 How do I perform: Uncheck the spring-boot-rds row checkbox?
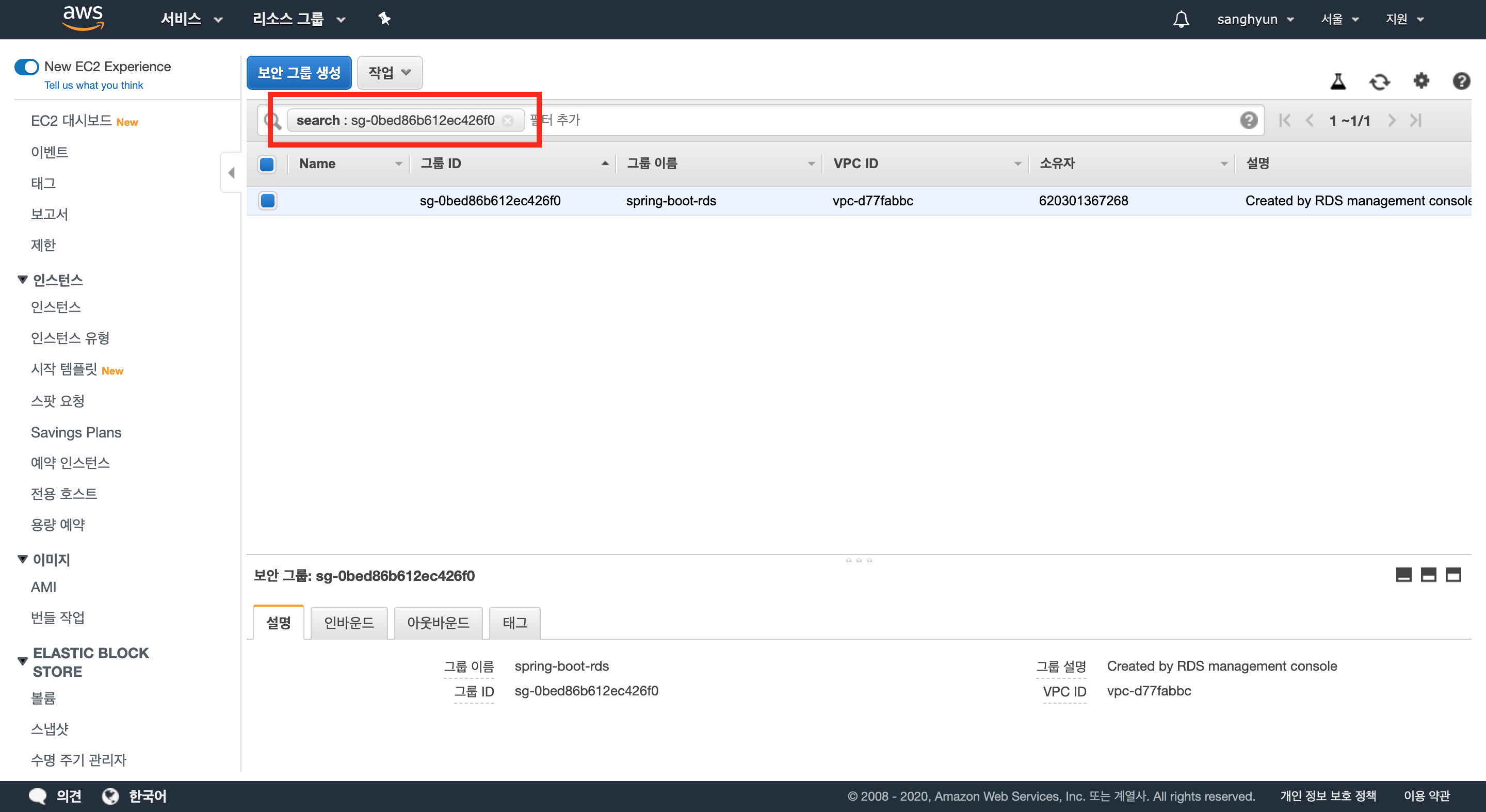[267, 201]
